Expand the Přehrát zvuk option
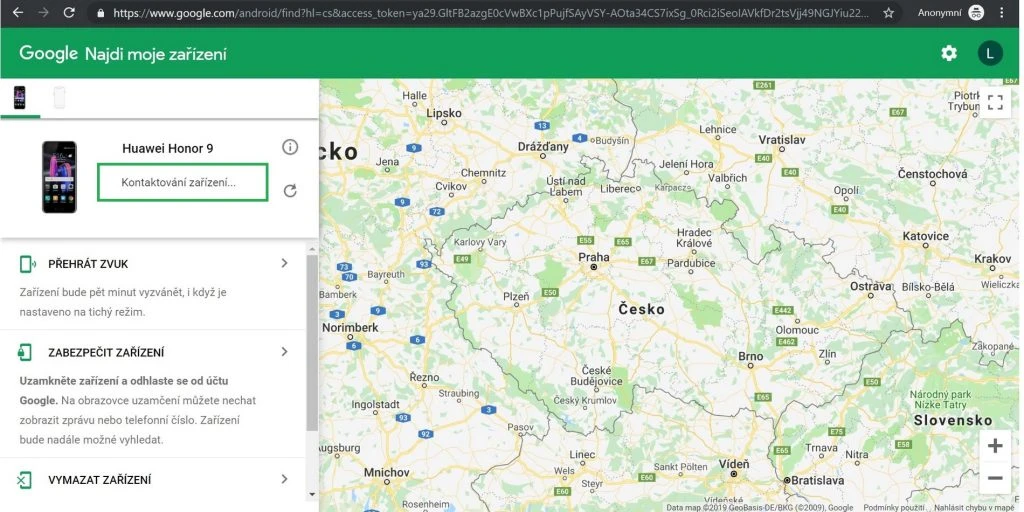The image size is (1024, 512). [x=284, y=263]
